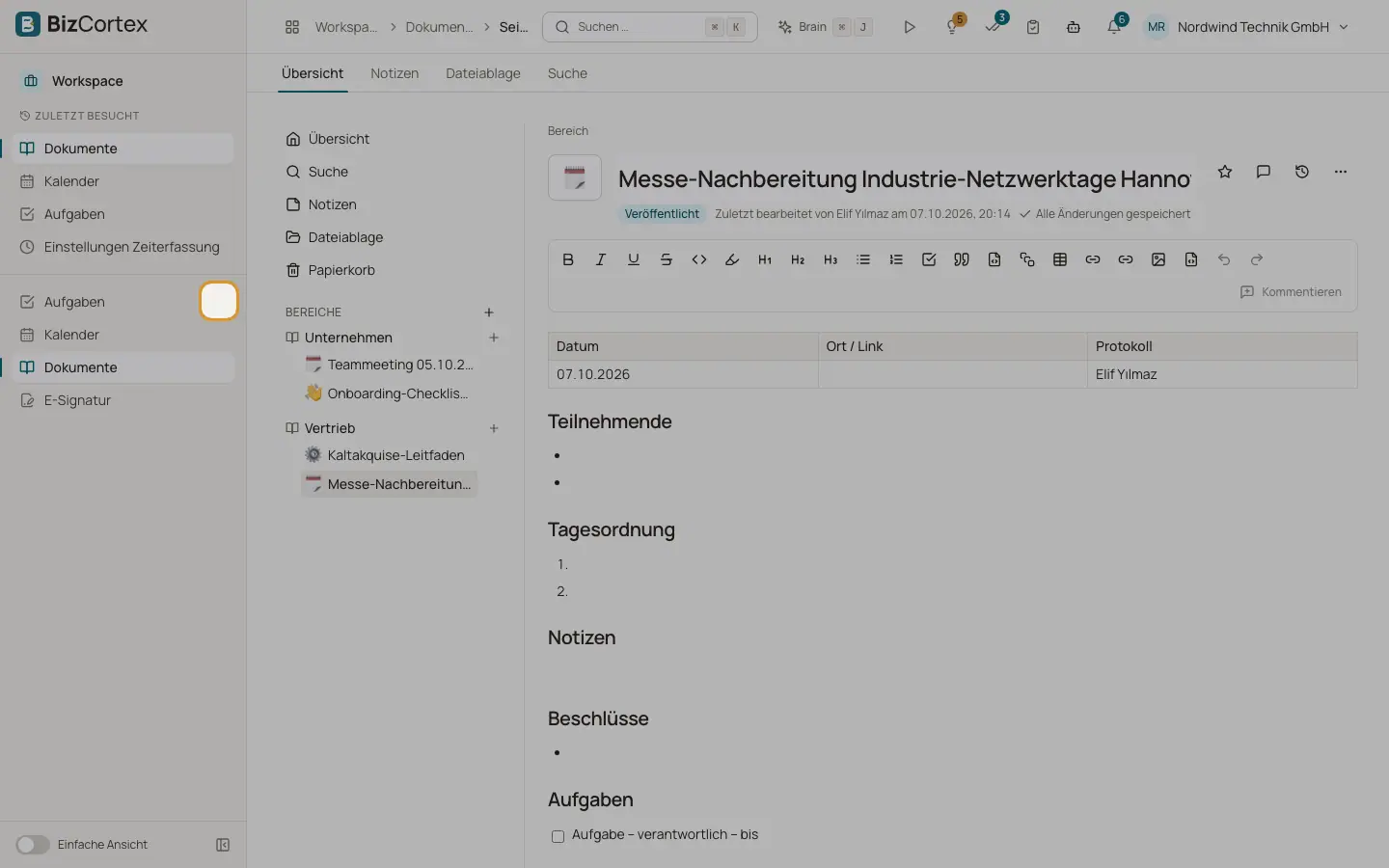This screenshot has width=1389, height=868.
Task: Click the Suchen search field
Action: click(x=650, y=27)
